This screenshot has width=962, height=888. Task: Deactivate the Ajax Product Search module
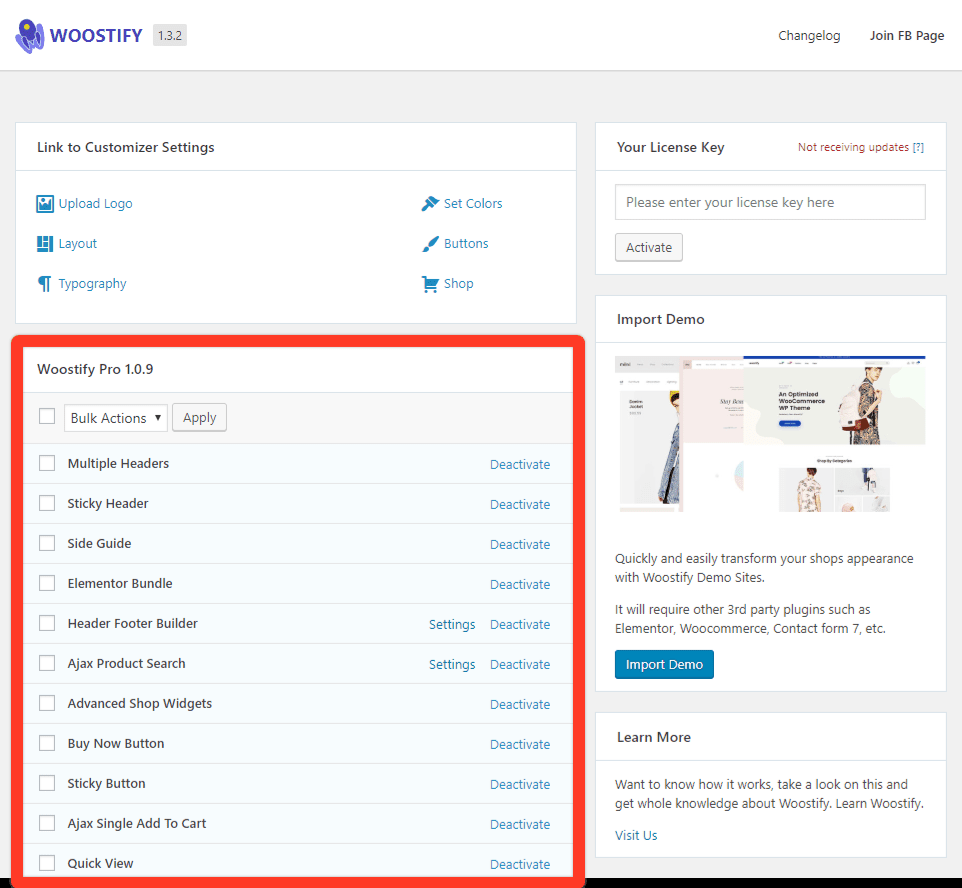[x=520, y=664]
